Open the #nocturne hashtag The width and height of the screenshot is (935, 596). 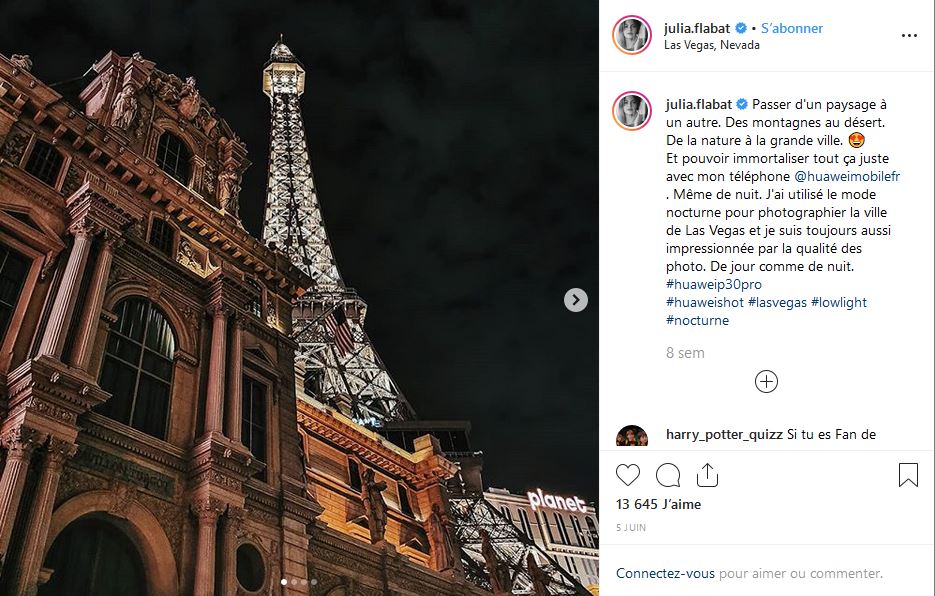697,320
